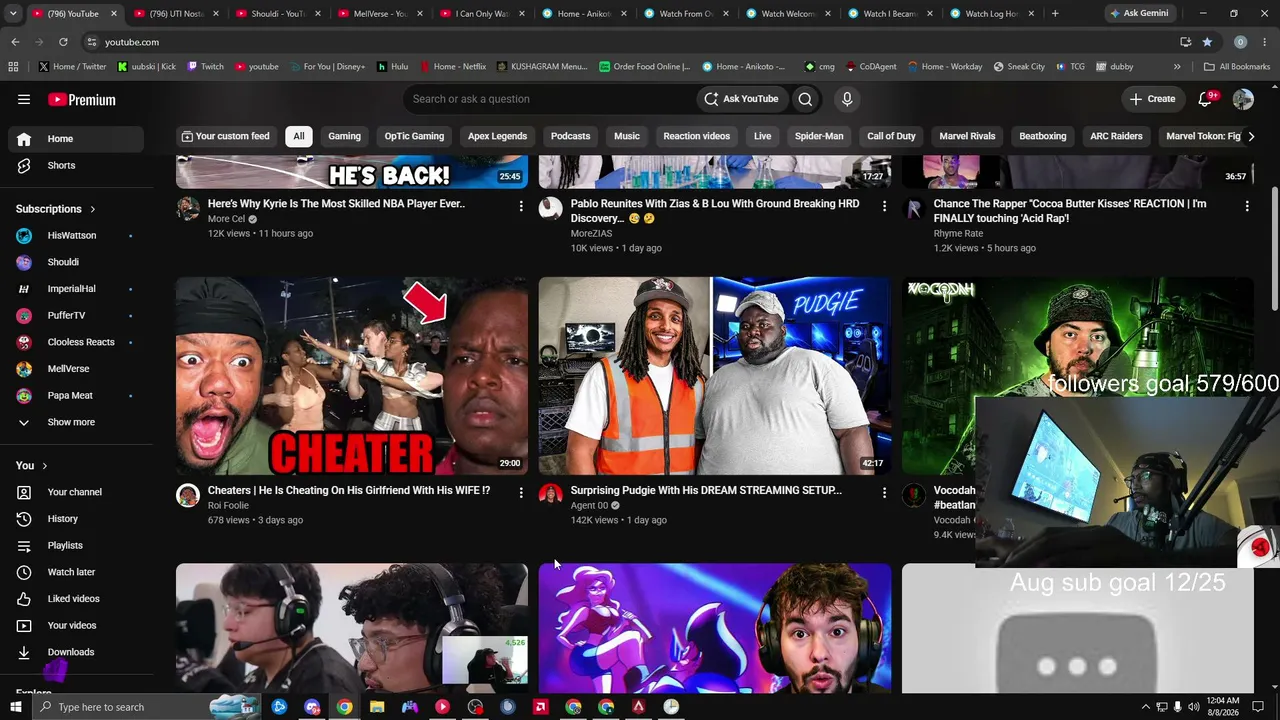1280x720 pixels.
Task: Click the Create button
Action: (1152, 99)
